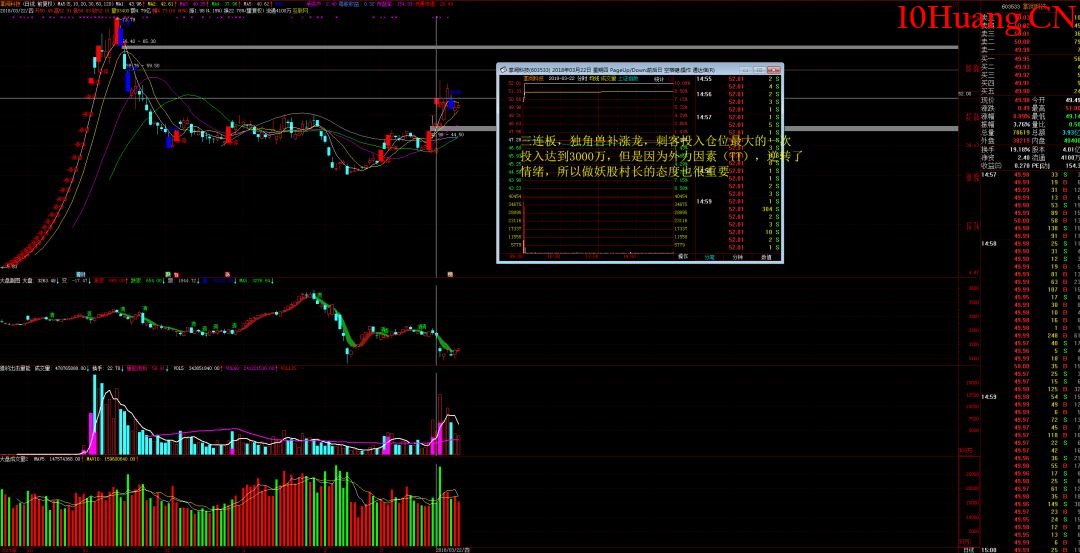Close the intraday popup window
Viewport: 1080px width, 553px height.
pyautogui.click(x=774, y=70)
